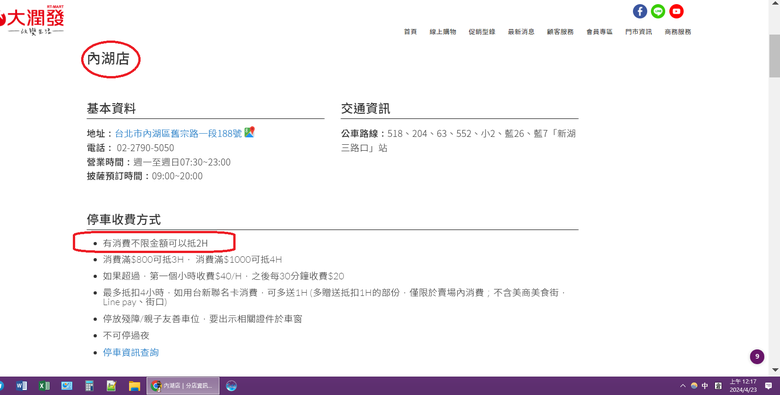Click the phone number 02-2790-5050
Viewport: 780px width, 395px height.
tap(145, 148)
